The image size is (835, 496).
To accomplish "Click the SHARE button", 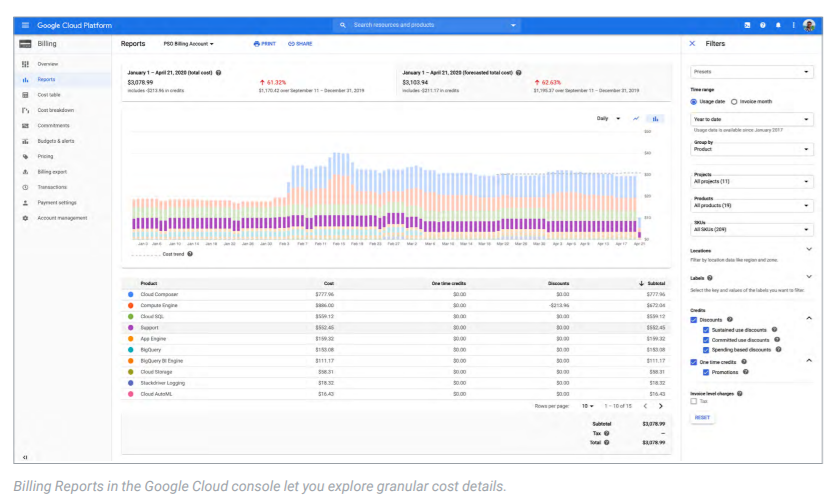I will tap(300, 44).
